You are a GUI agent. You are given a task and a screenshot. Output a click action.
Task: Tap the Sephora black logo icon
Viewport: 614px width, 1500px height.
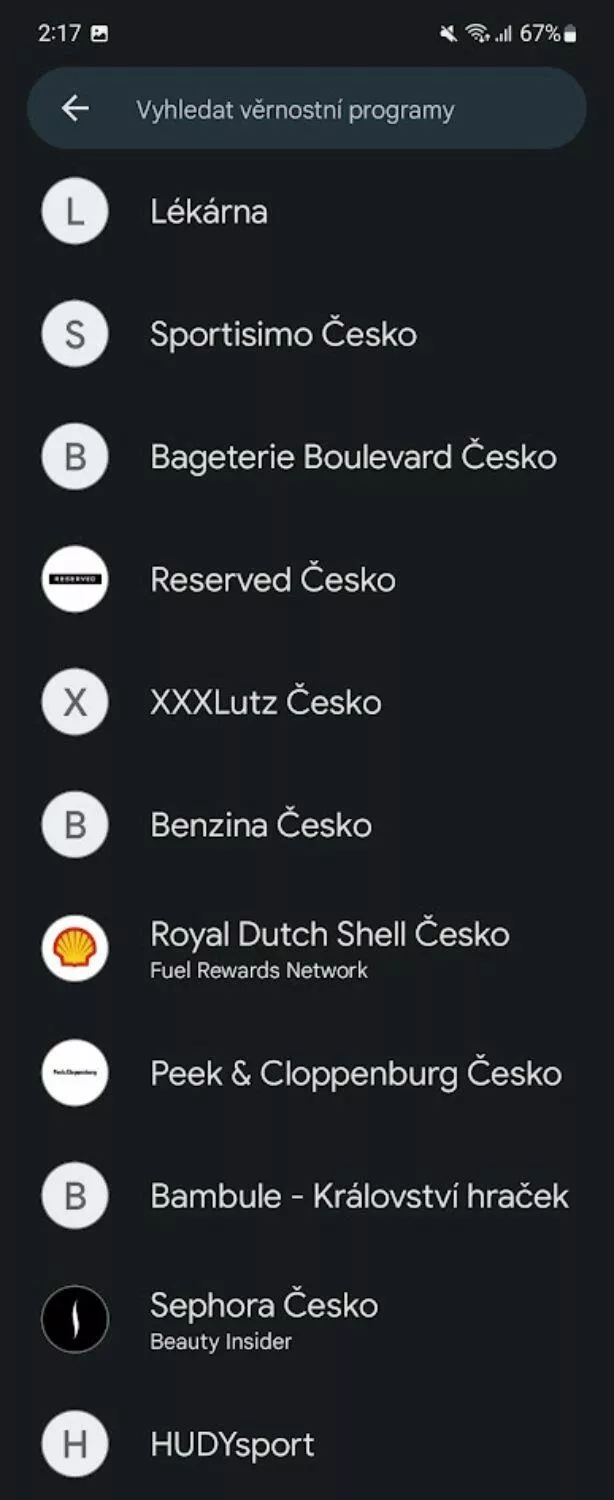[x=75, y=1319]
